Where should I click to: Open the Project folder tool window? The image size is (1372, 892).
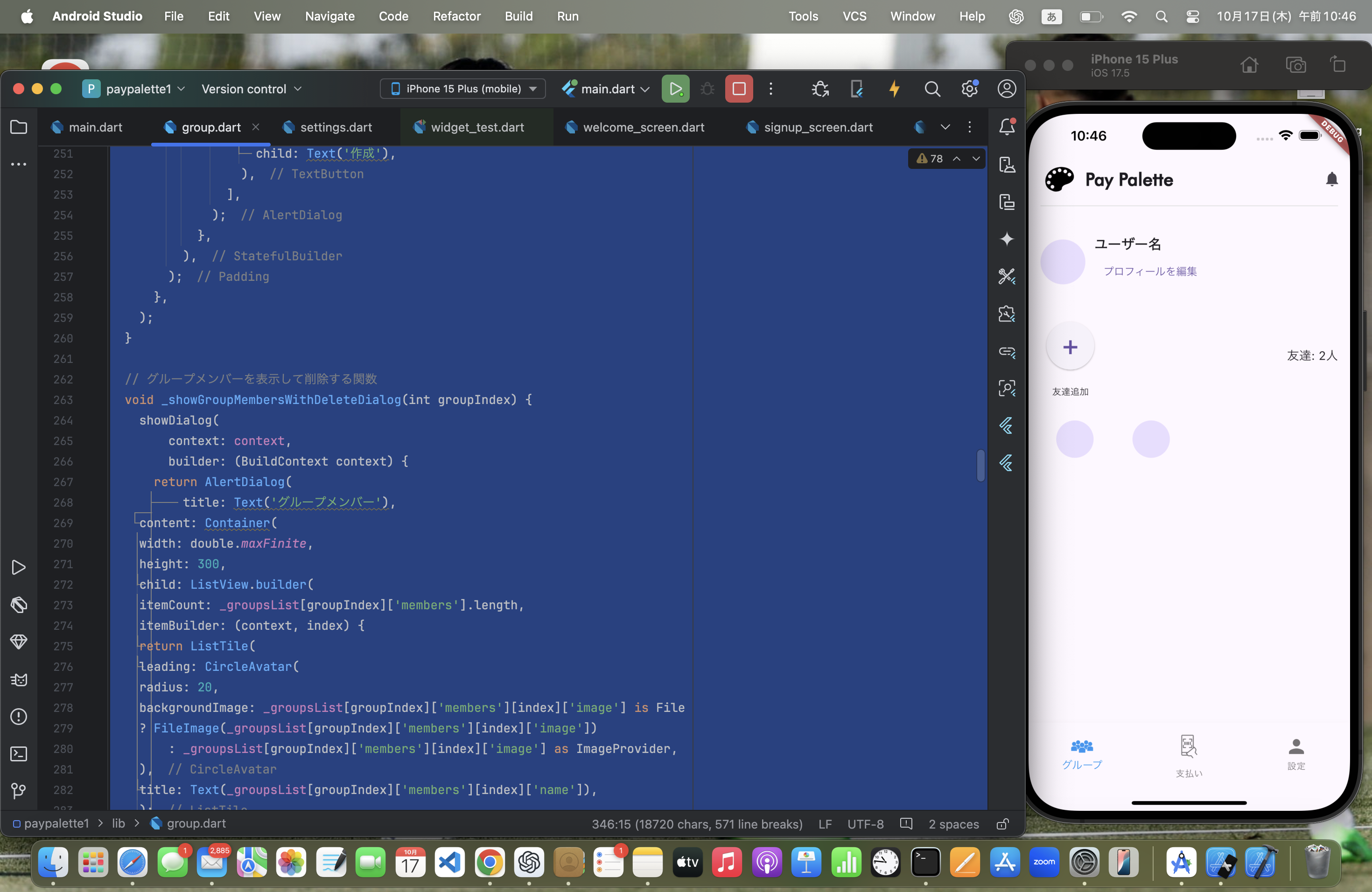(x=19, y=127)
